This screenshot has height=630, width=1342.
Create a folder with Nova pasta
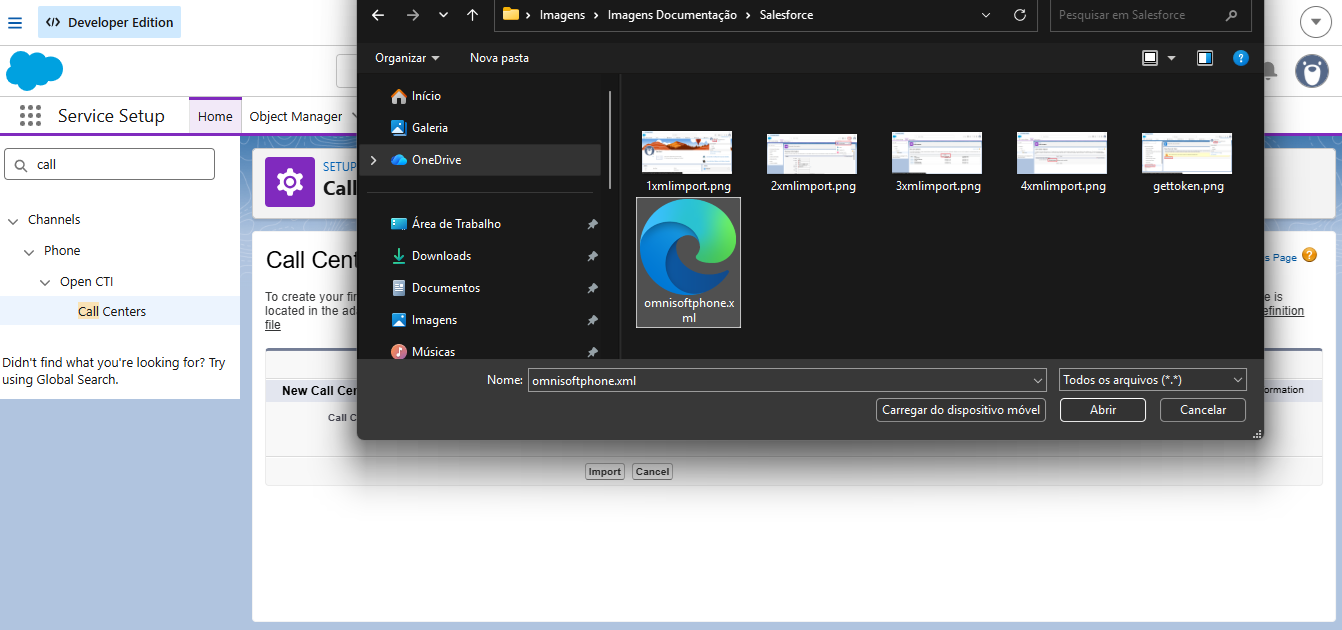[499, 58]
